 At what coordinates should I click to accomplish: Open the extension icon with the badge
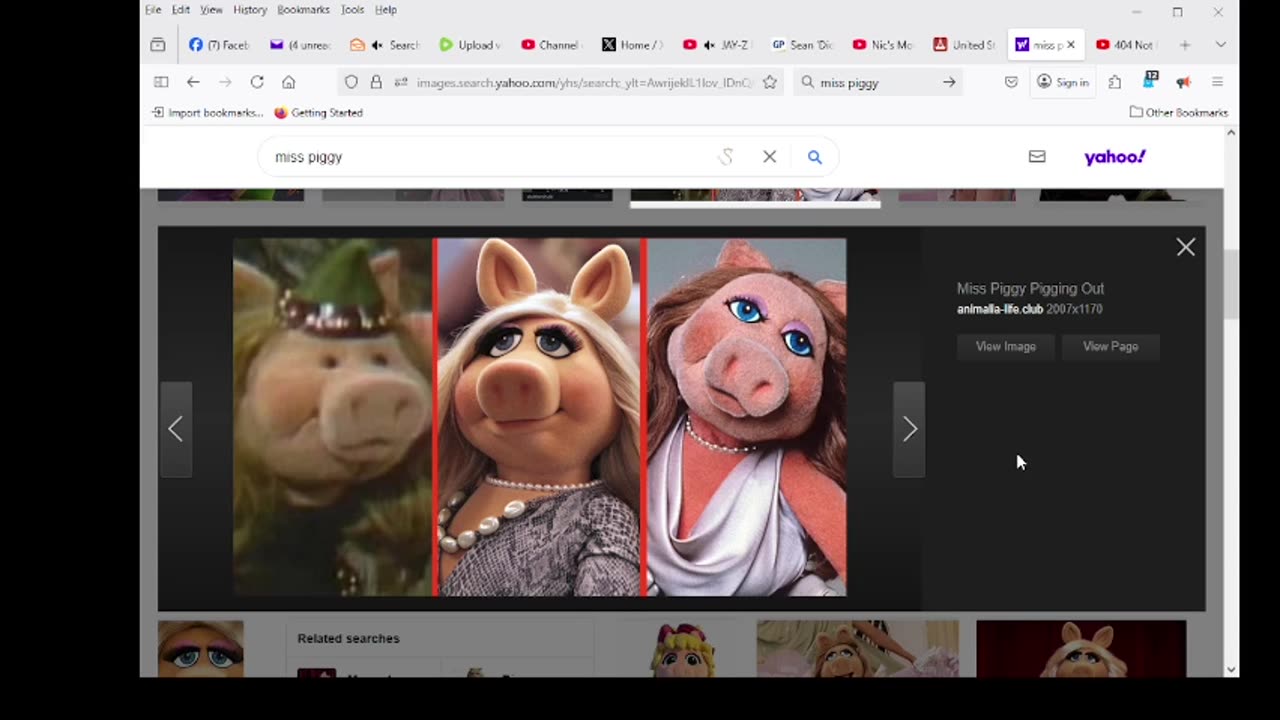click(1150, 80)
